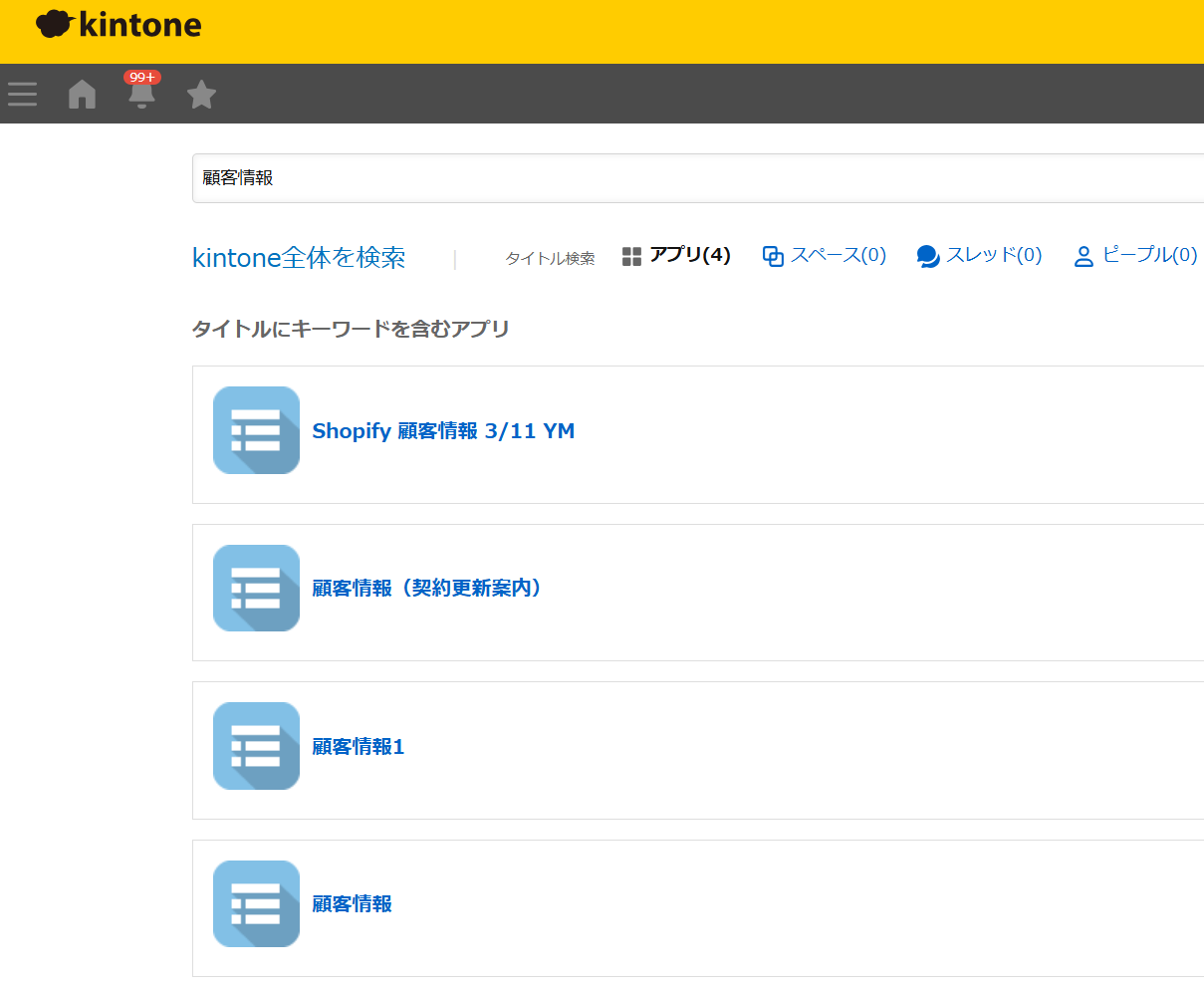The width and height of the screenshot is (1204, 986).
Task: Go to the kintone home portal
Action: point(82,95)
